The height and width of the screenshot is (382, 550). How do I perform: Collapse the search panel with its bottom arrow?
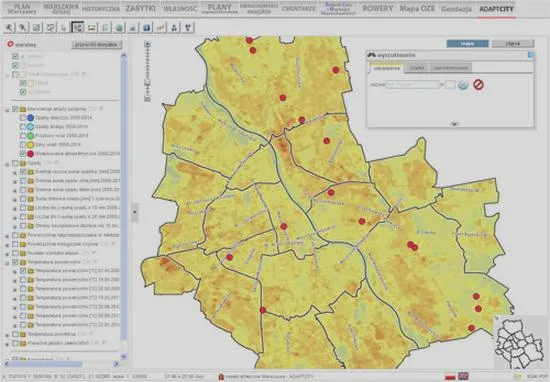pos(454,124)
